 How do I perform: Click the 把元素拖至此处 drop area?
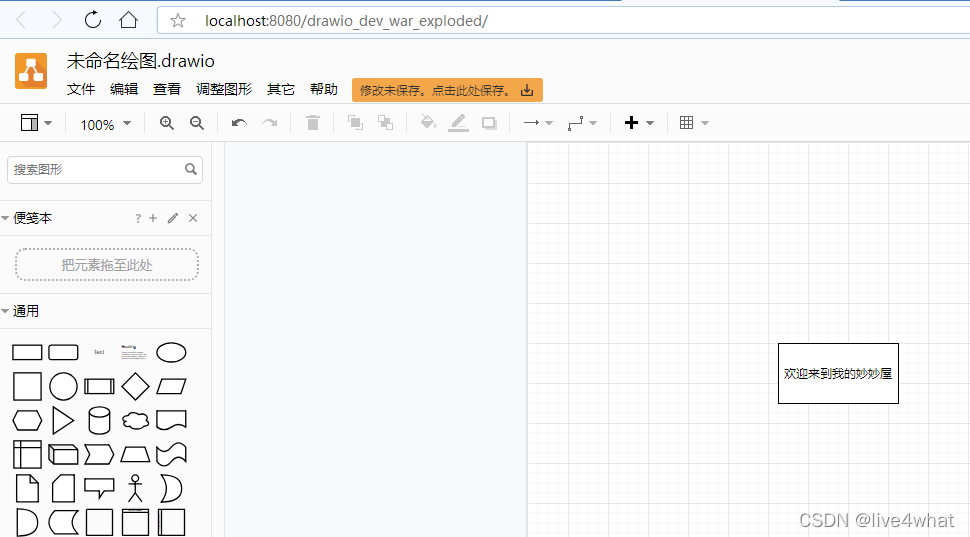coord(106,265)
